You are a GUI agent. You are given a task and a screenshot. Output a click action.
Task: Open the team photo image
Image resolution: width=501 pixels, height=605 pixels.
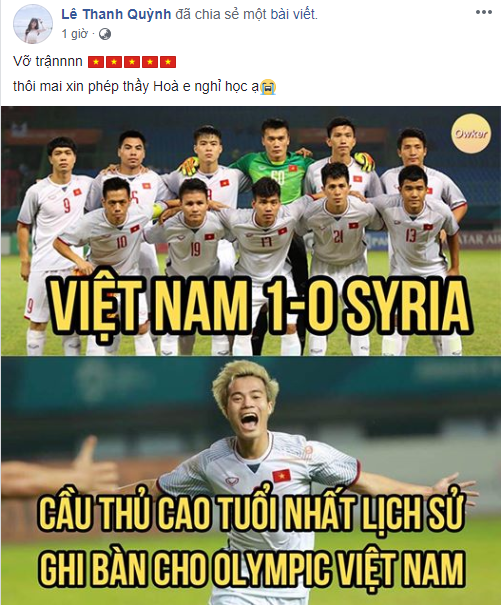pos(250,231)
